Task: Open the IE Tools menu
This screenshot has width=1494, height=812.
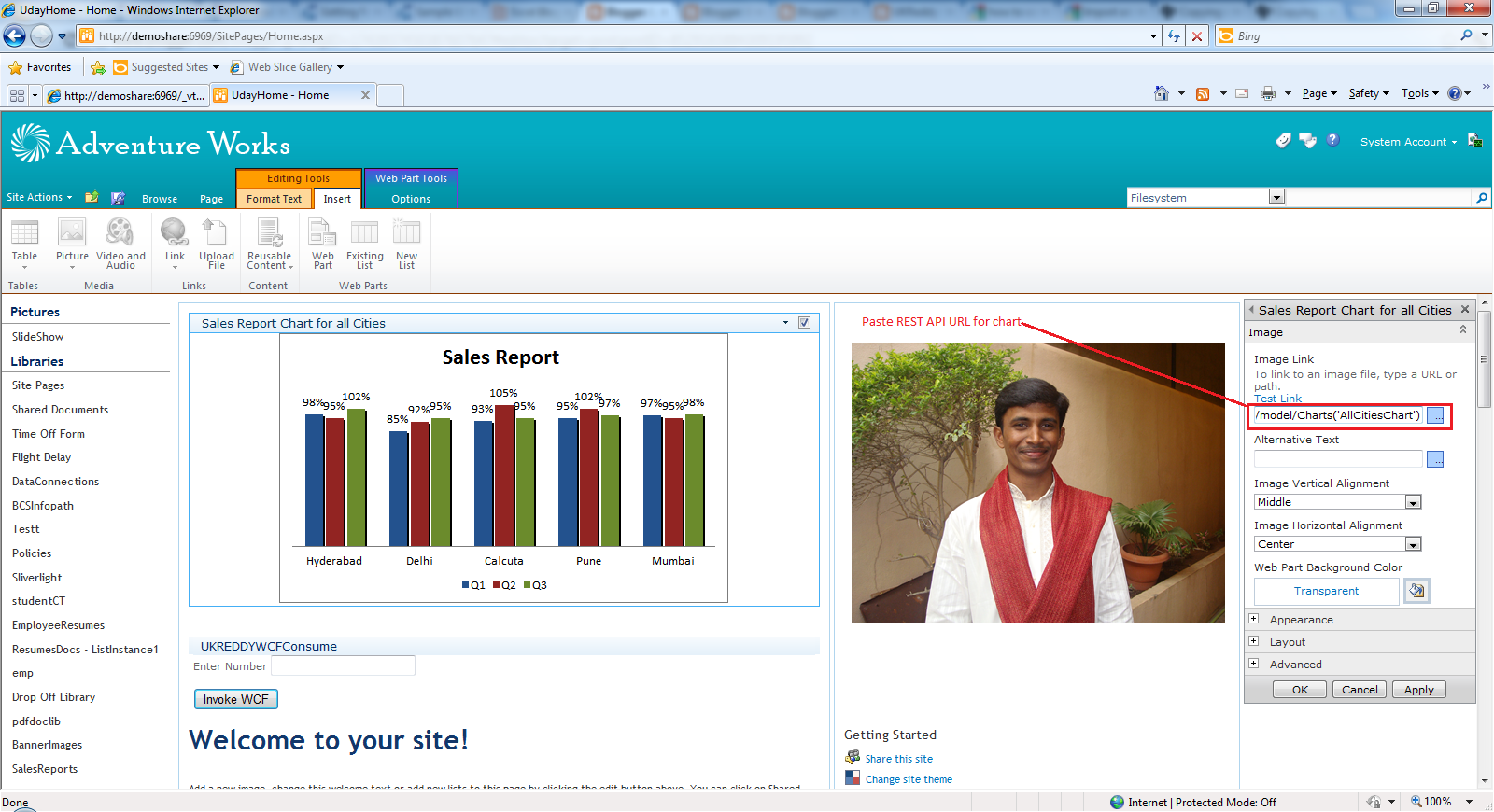Action: [x=1419, y=93]
